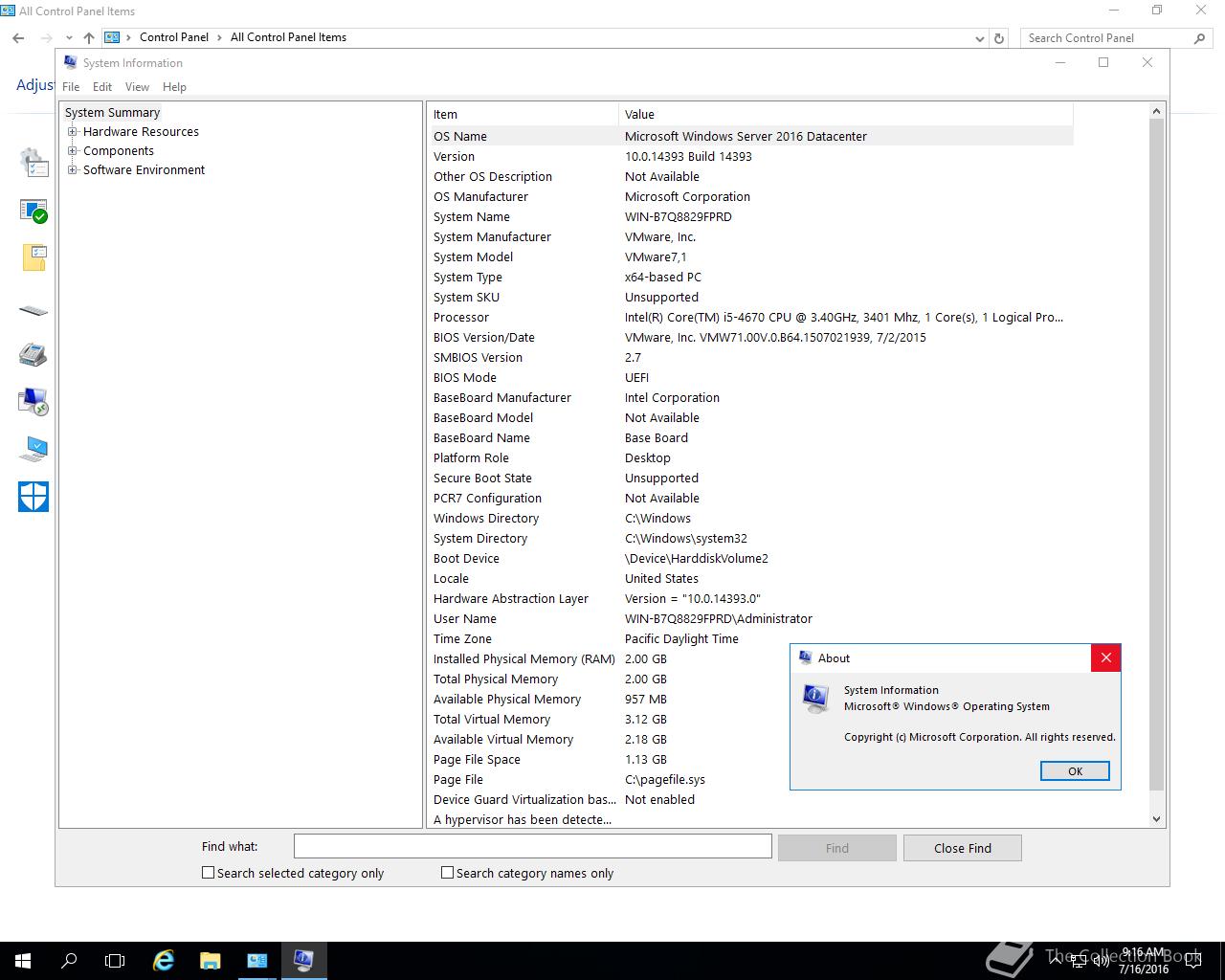Select the OS Name row
This screenshot has width=1225, height=980.
point(750,136)
